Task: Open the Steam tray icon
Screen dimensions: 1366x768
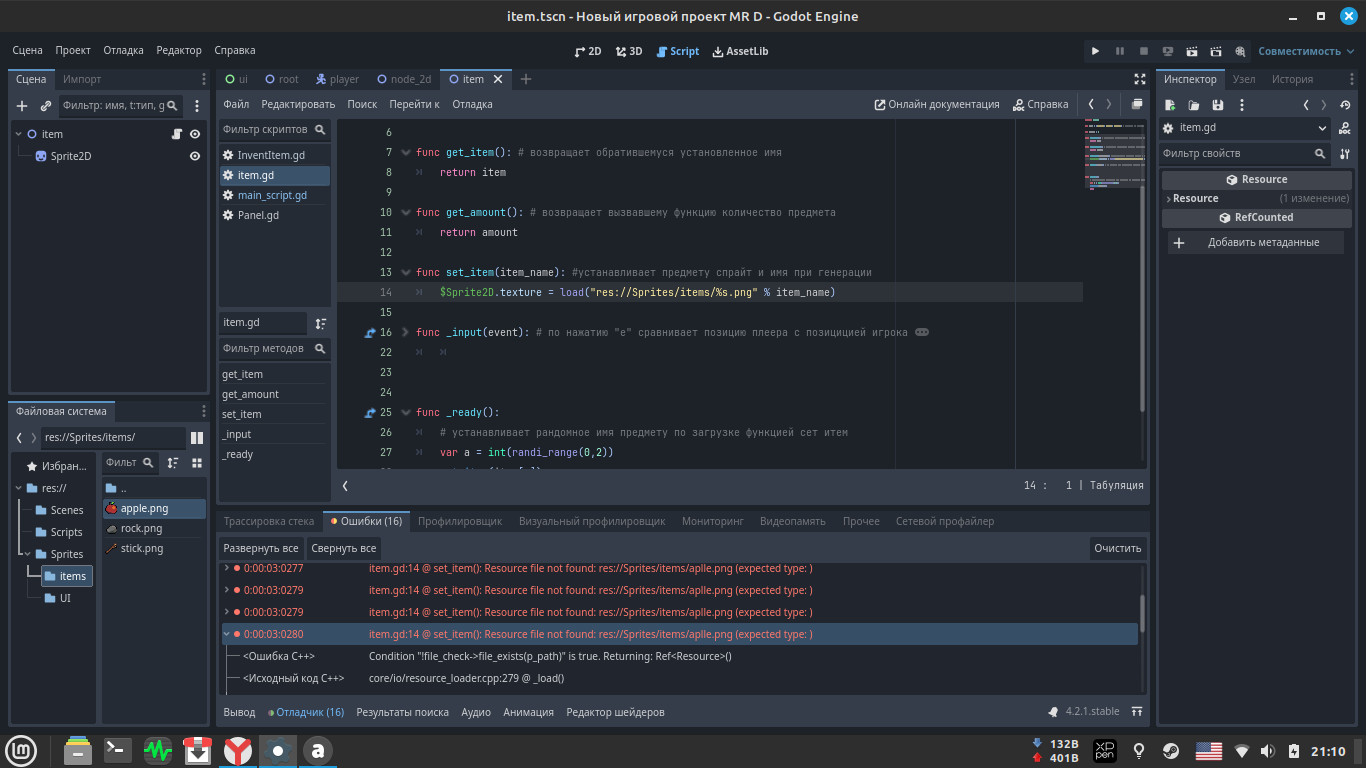Action: [1170, 751]
